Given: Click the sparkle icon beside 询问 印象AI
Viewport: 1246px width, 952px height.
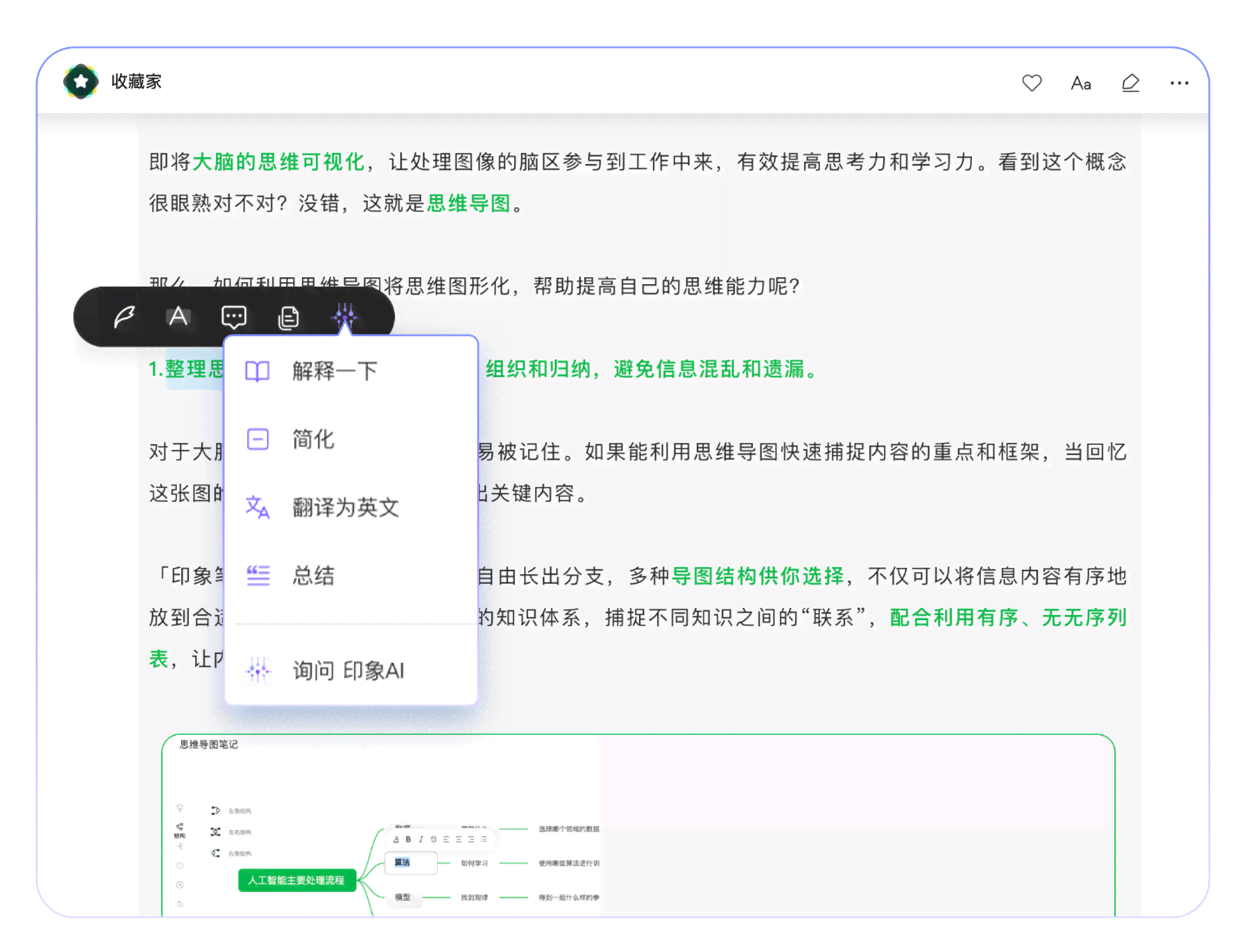Looking at the screenshot, I should tap(258, 670).
